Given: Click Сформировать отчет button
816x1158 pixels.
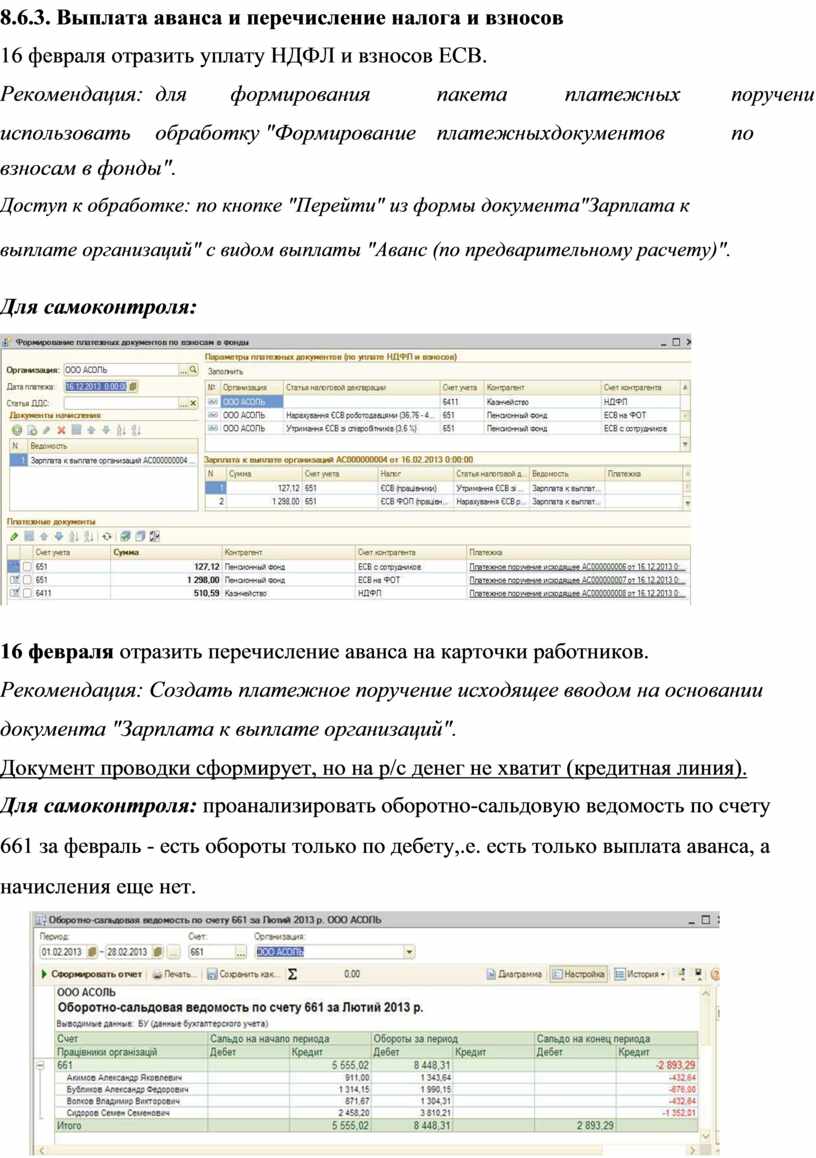Looking at the screenshot, I should click(x=92, y=975).
